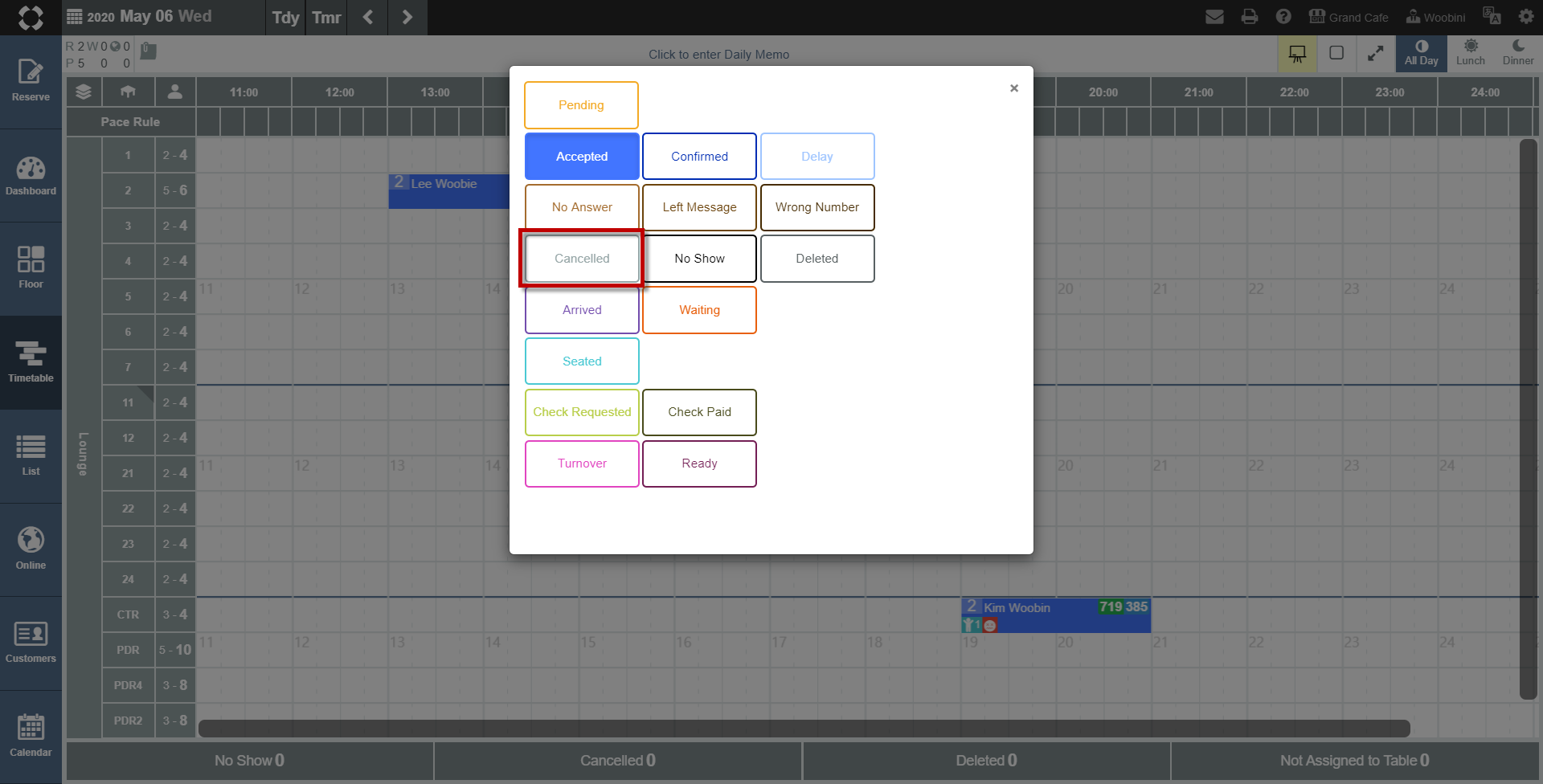This screenshot has height=784, width=1543.
Task: Open the clipboard memo icon
Action: pos(149,51)
